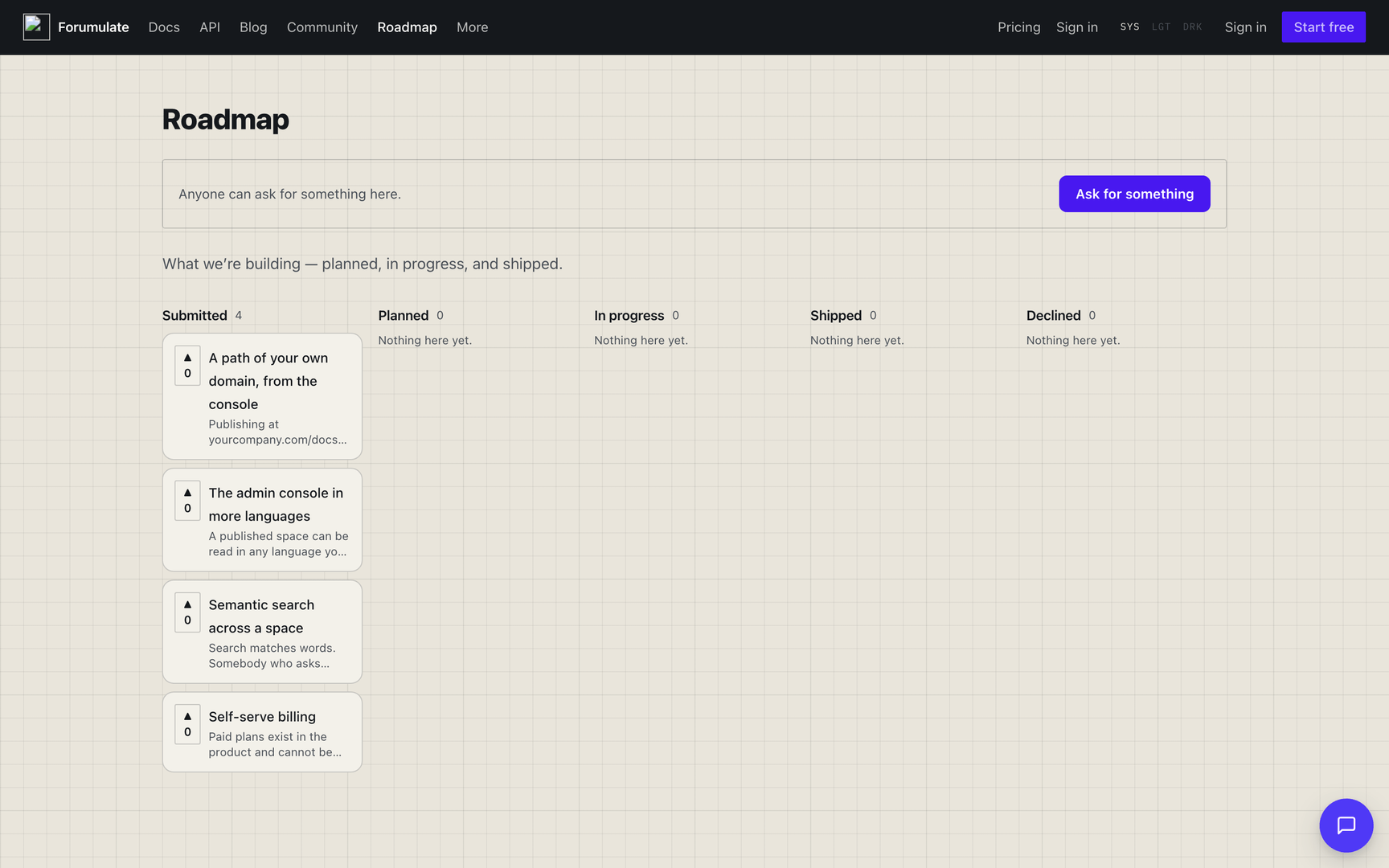Click the "Shipped" column heading
This screenshot has width=1389, height=868.
836,316
